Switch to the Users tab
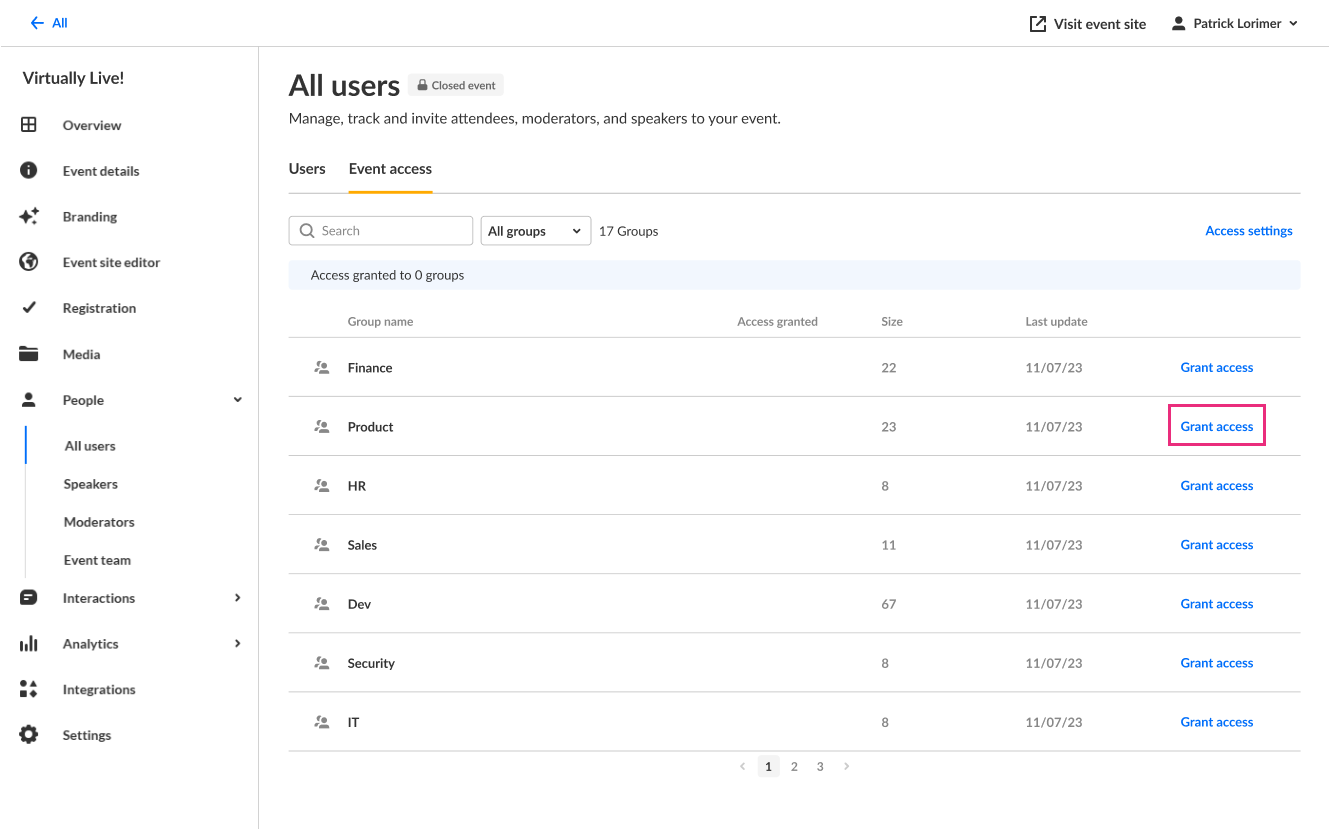1329x829 pixels. pos(307,169)
